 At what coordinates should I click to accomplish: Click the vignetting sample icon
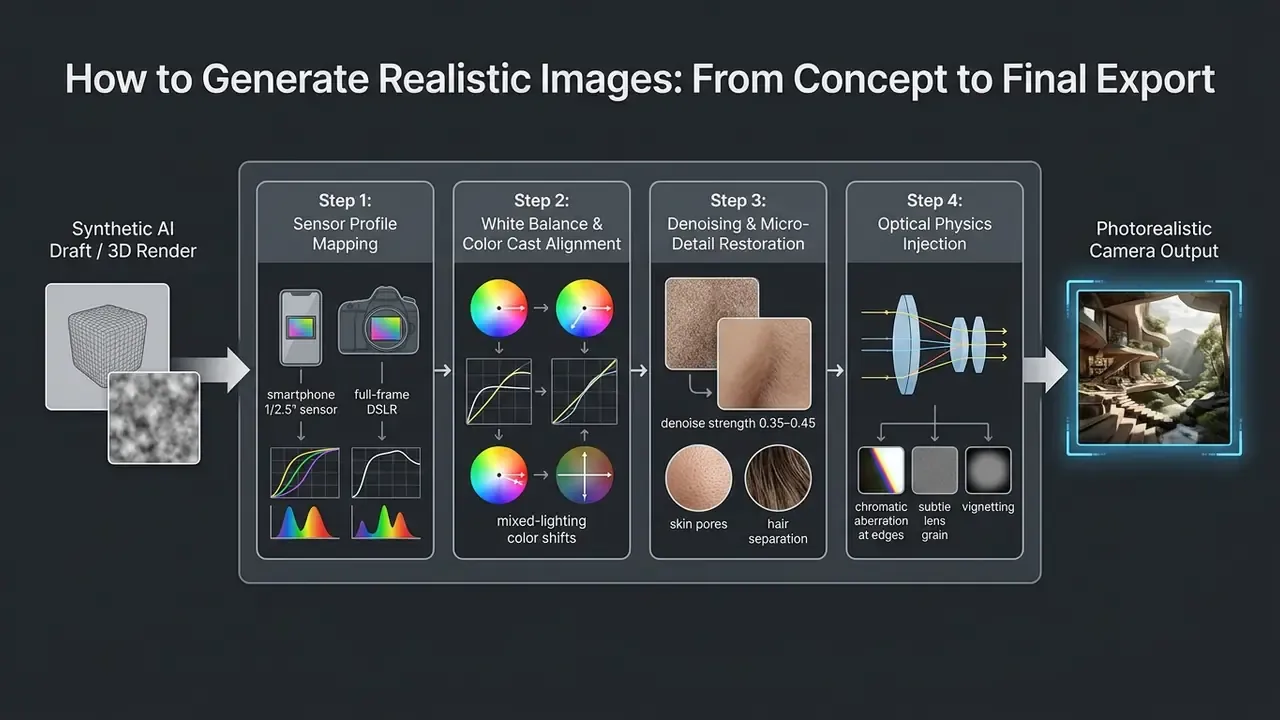click(x=988, y=470)
